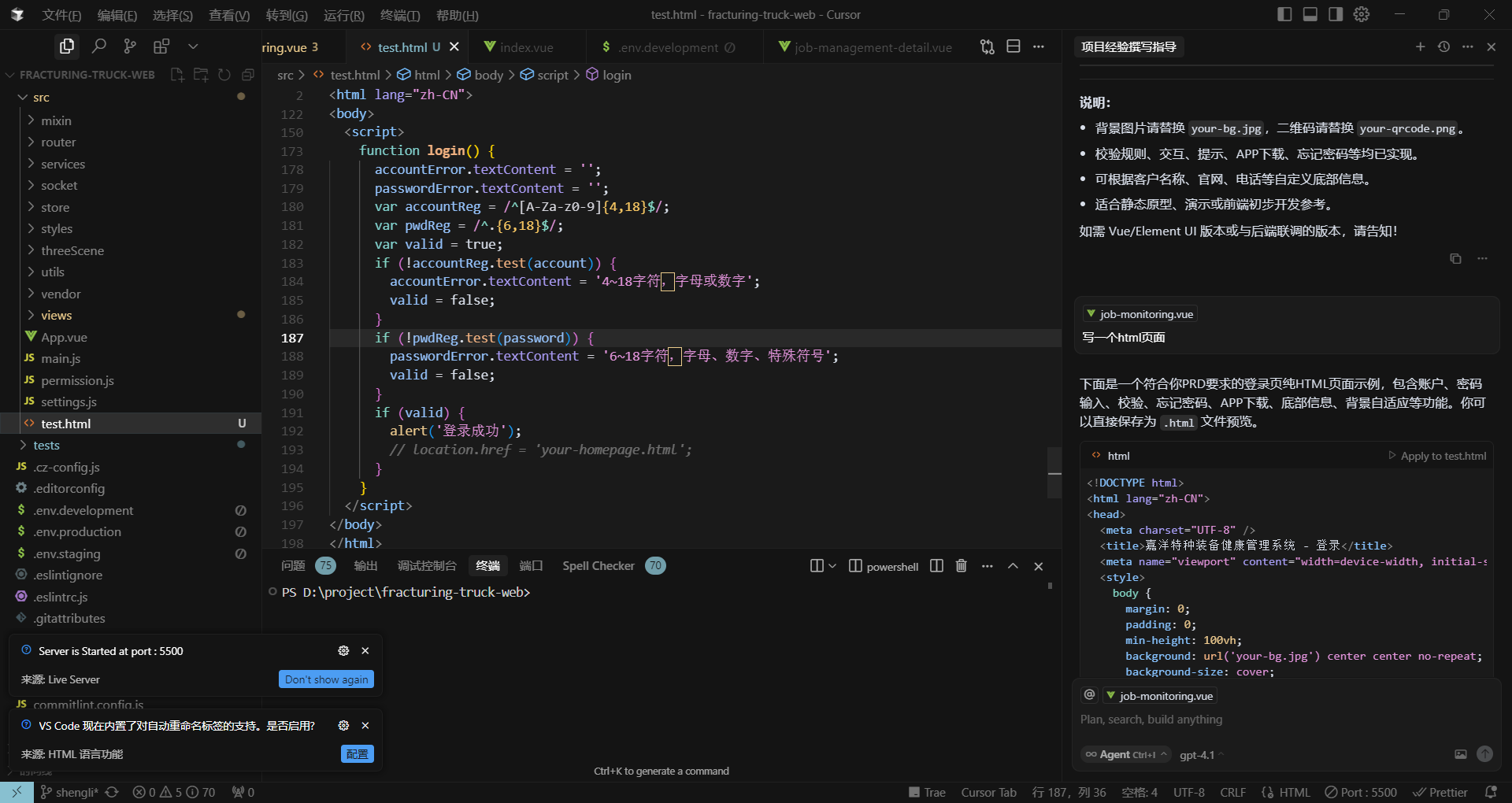Screen dimensions: 1512x803
Task: Toggle the primary sidebar visibility
Action: click(1284, 13)
